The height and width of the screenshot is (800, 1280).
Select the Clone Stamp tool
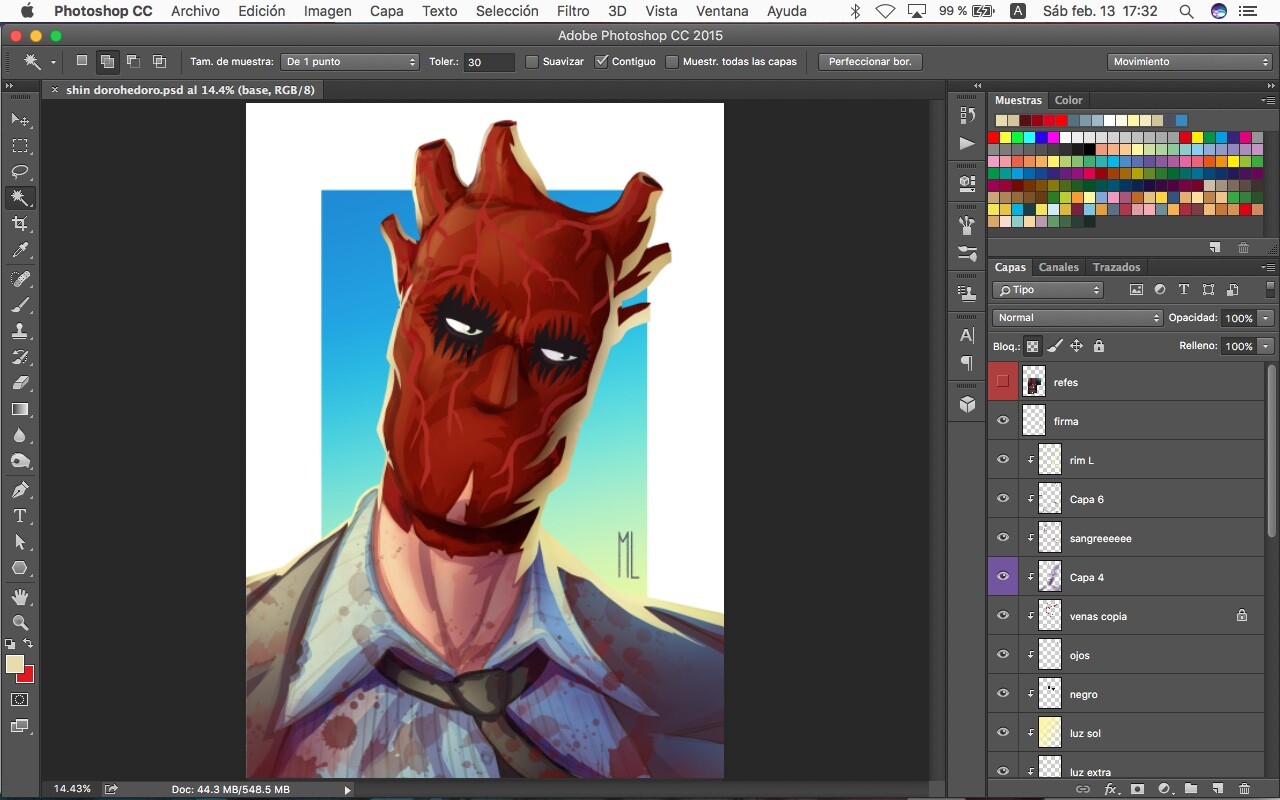click(20, 331)
